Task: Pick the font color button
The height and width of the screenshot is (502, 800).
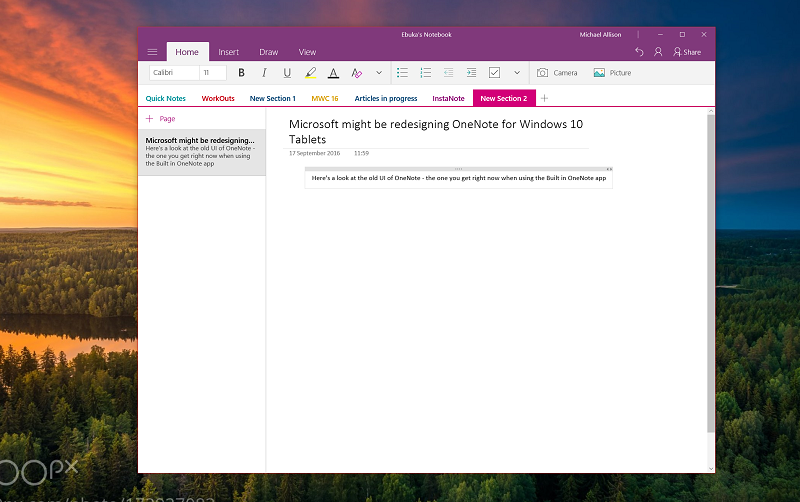Action: tap(333, 73)
